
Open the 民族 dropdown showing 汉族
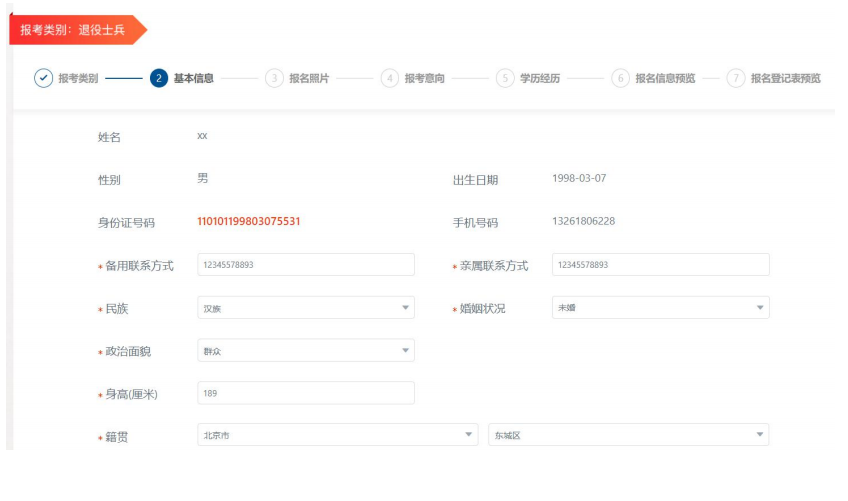tap(306, 308)
